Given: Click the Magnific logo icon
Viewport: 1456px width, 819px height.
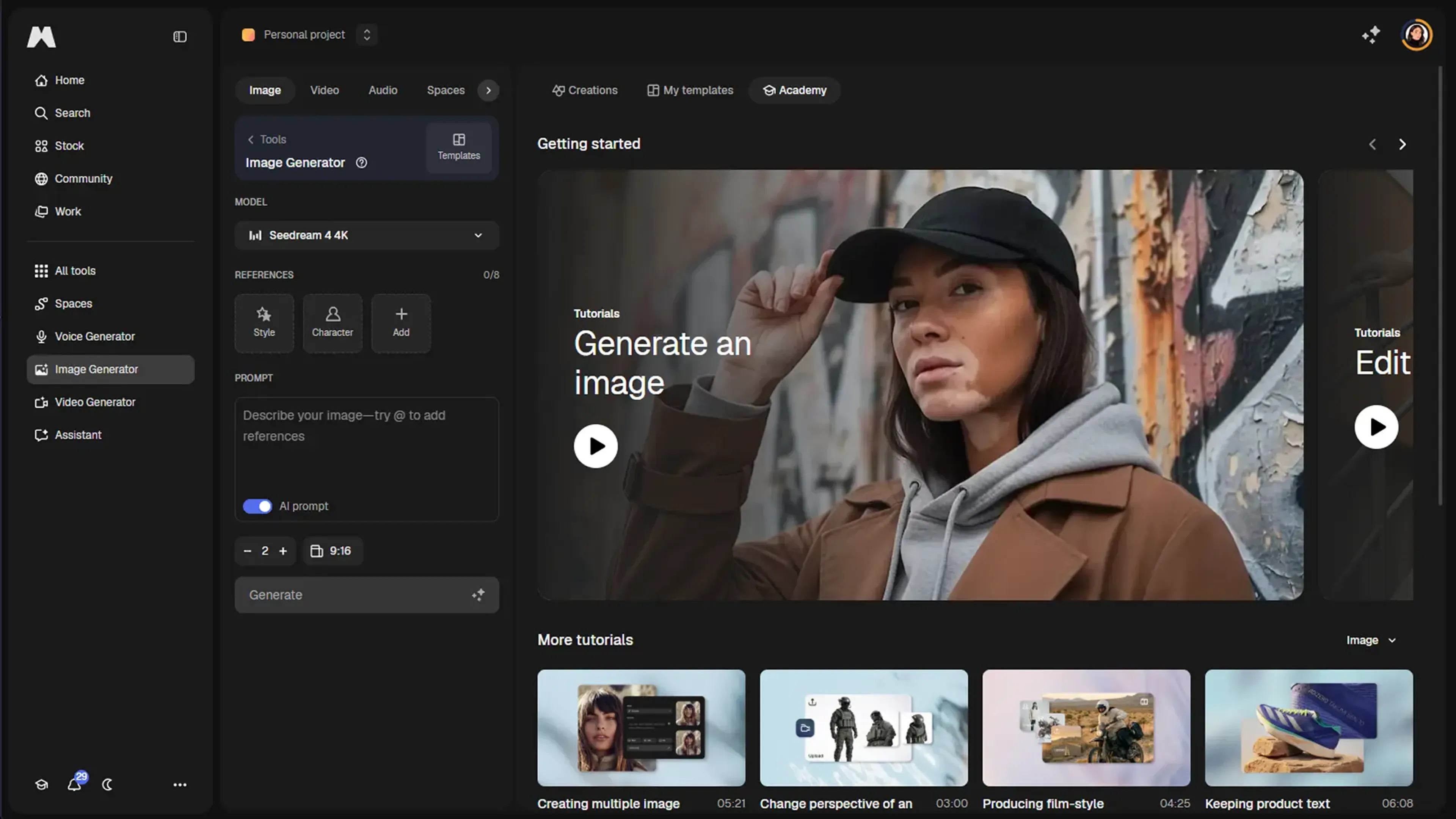Looking at the screenshot, I should [41, 37].
